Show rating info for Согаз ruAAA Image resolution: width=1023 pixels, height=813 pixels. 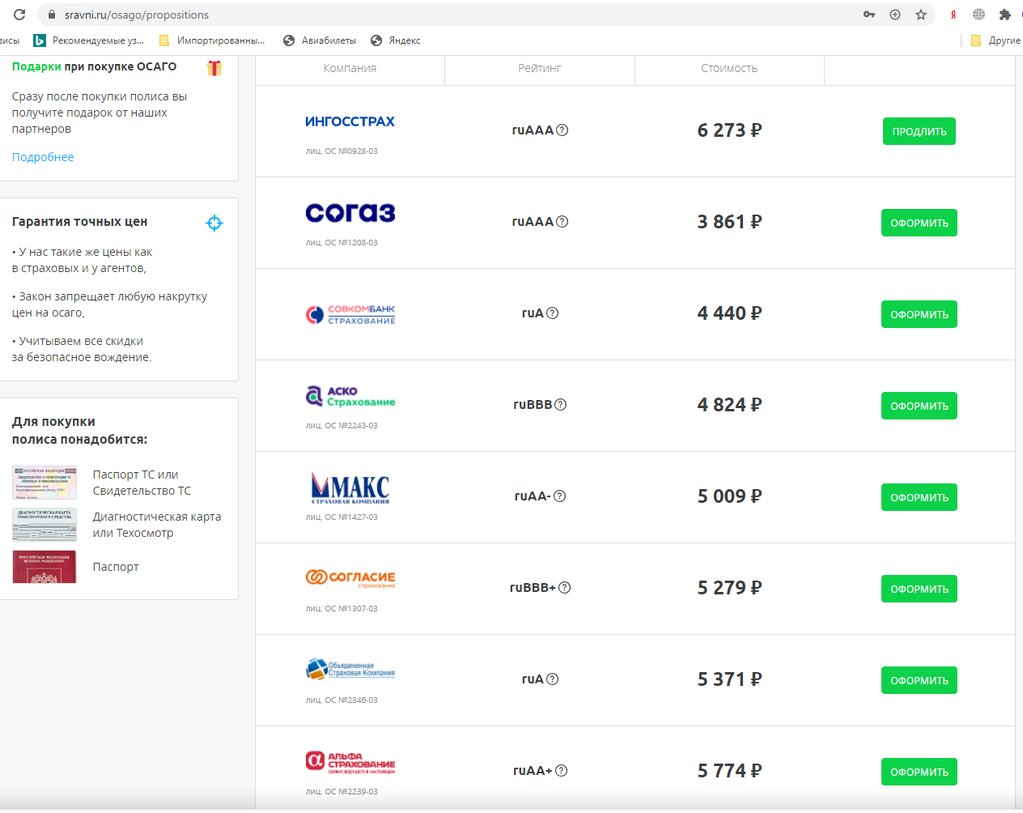pyautogui.click(x=562, y=221)
